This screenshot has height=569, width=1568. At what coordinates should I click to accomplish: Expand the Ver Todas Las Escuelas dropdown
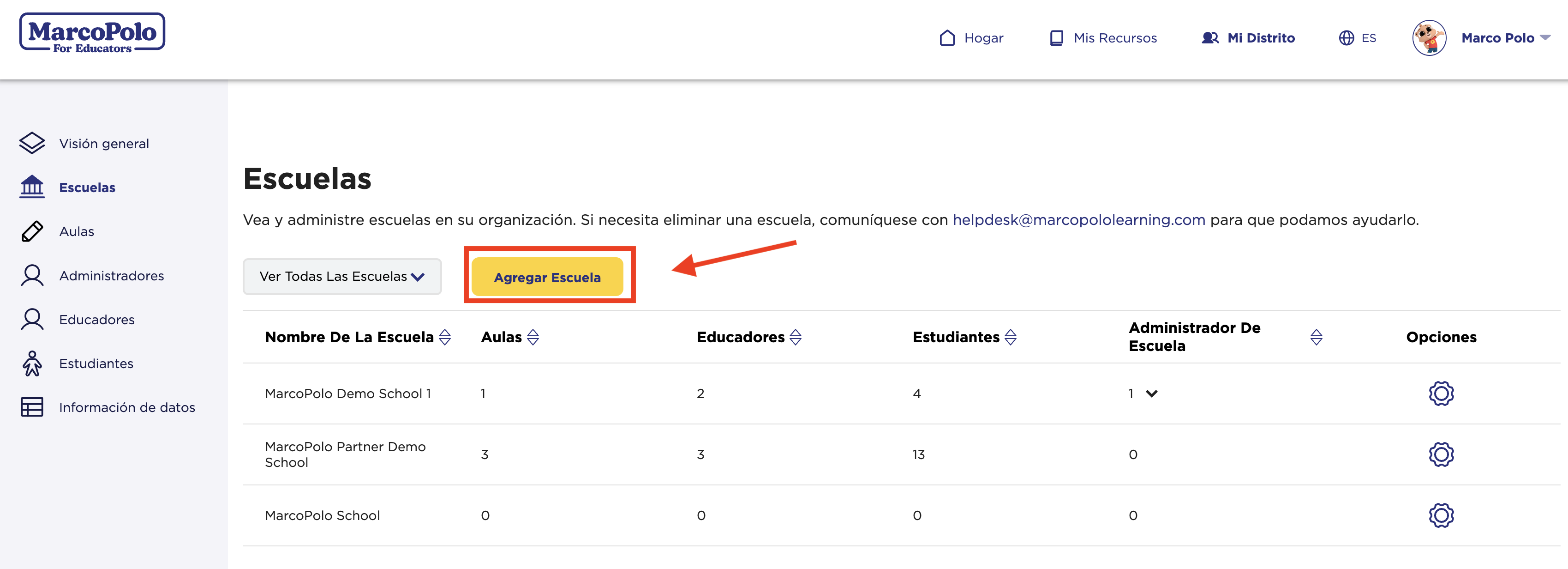342,277
